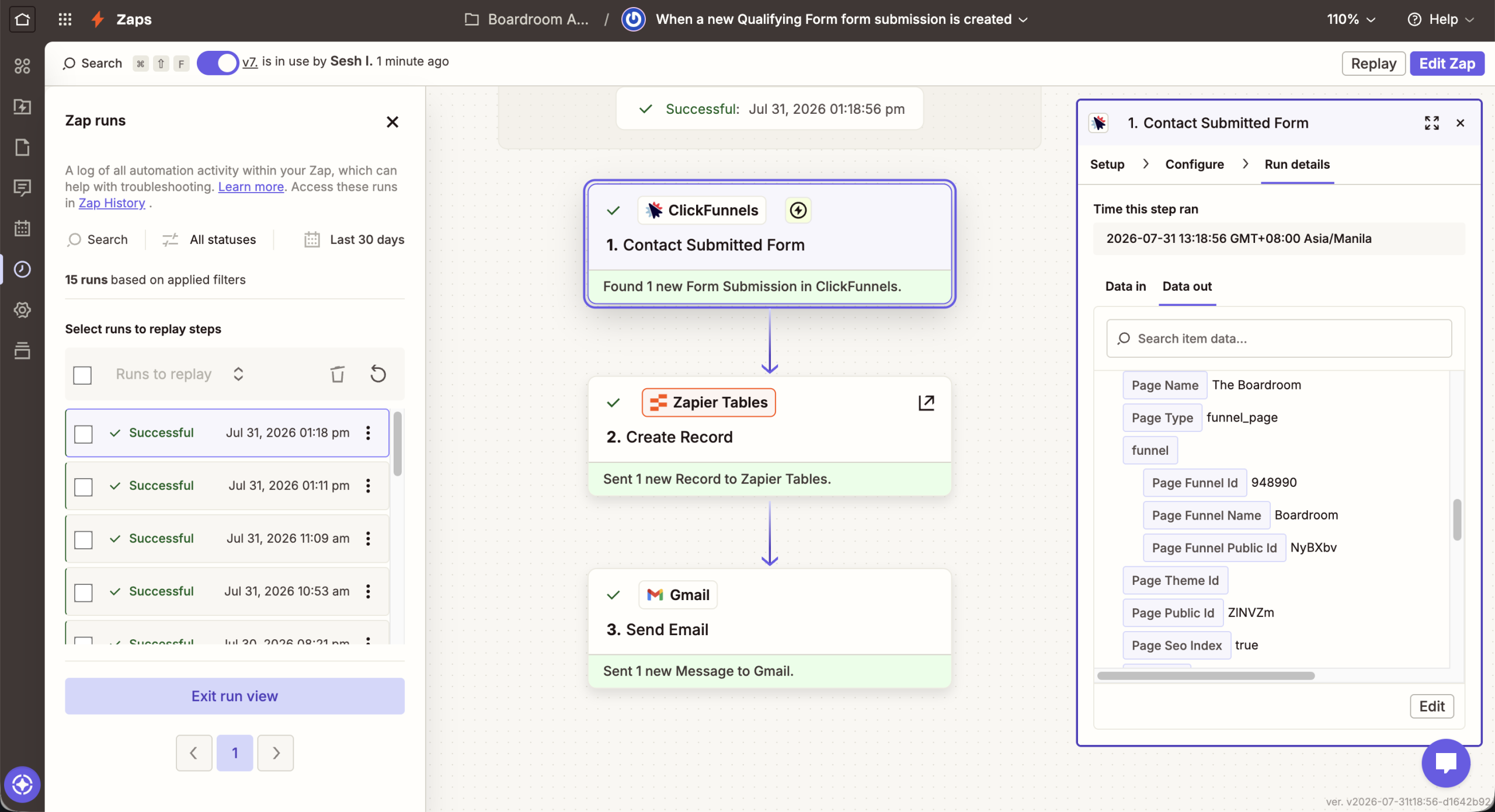The image size is (1495, 812).
Task: Click the Zap runs Search field
Action: tap(98, 239)
